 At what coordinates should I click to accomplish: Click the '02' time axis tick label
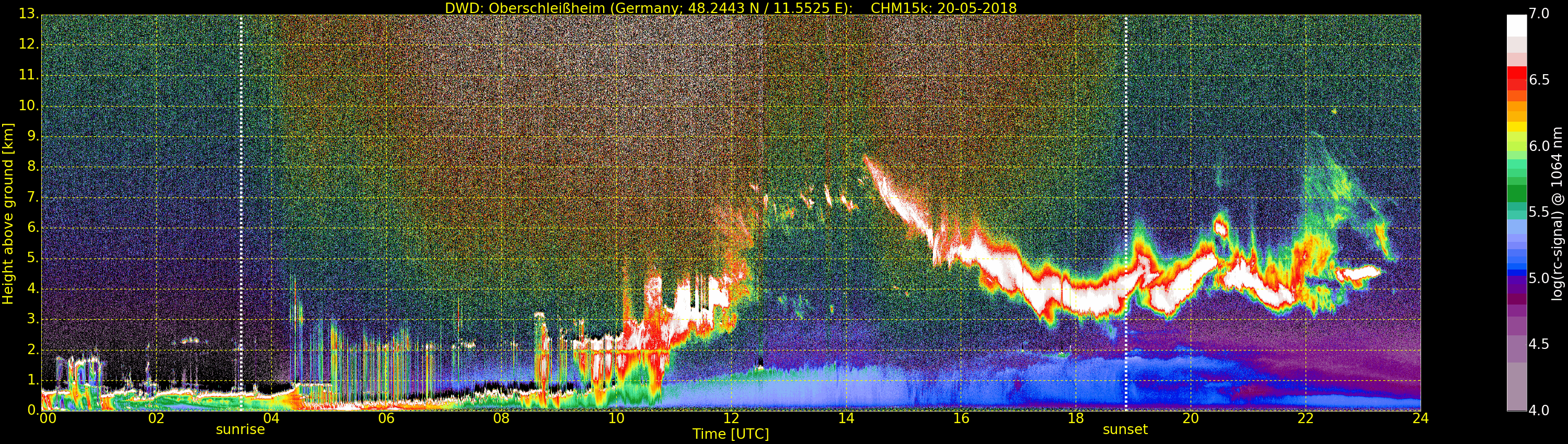tap(156, 418)
